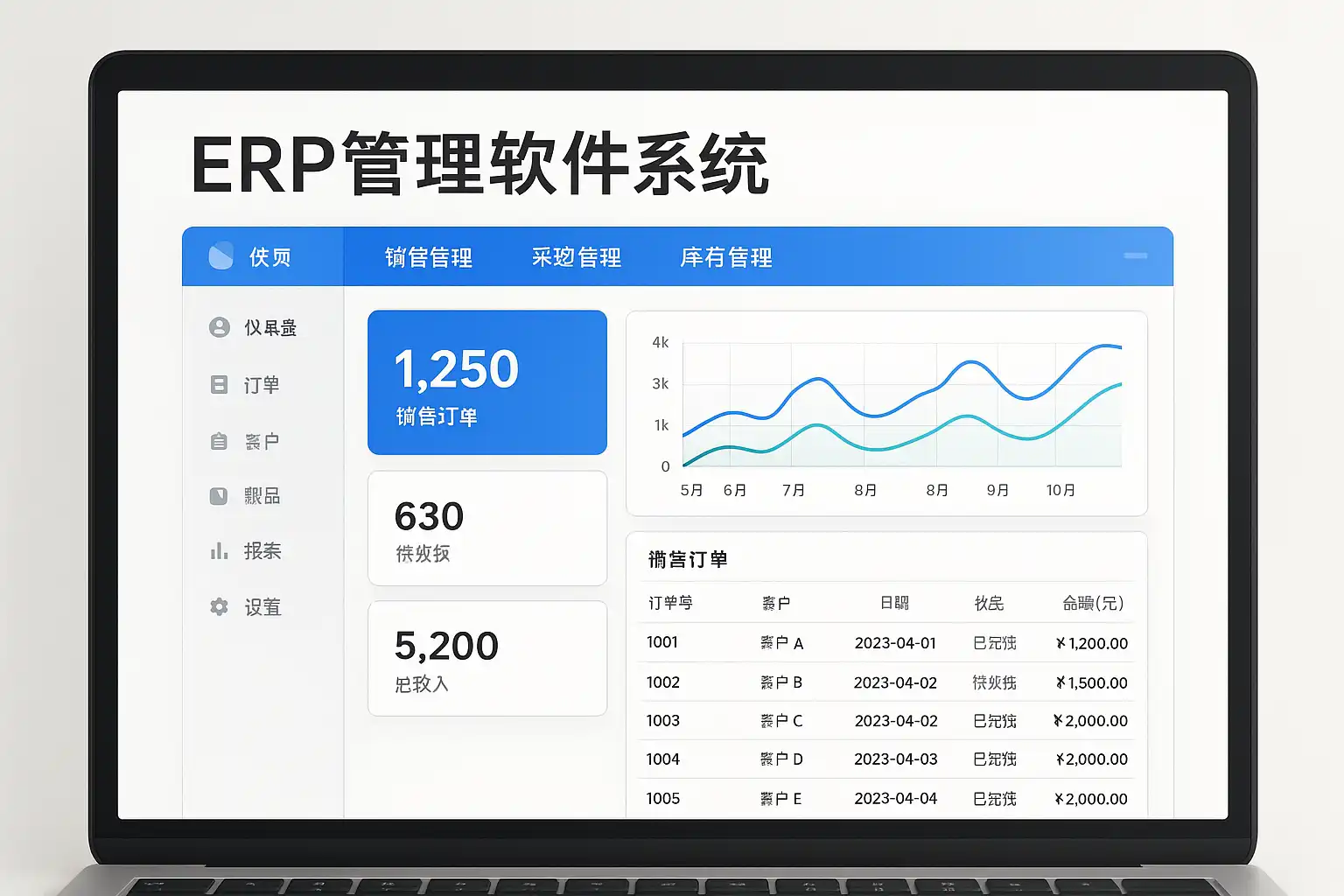Select the list icon beside 订单
Screen dimensions: 1344x896
point(220,384)
